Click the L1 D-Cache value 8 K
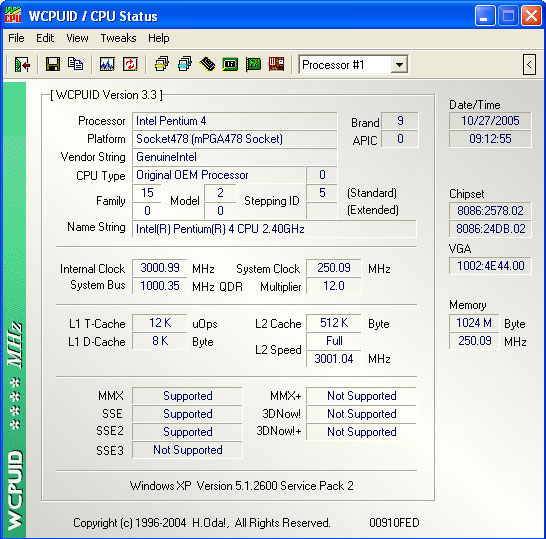The height and width of the screenshot is (539, 546). click(159, 341)
